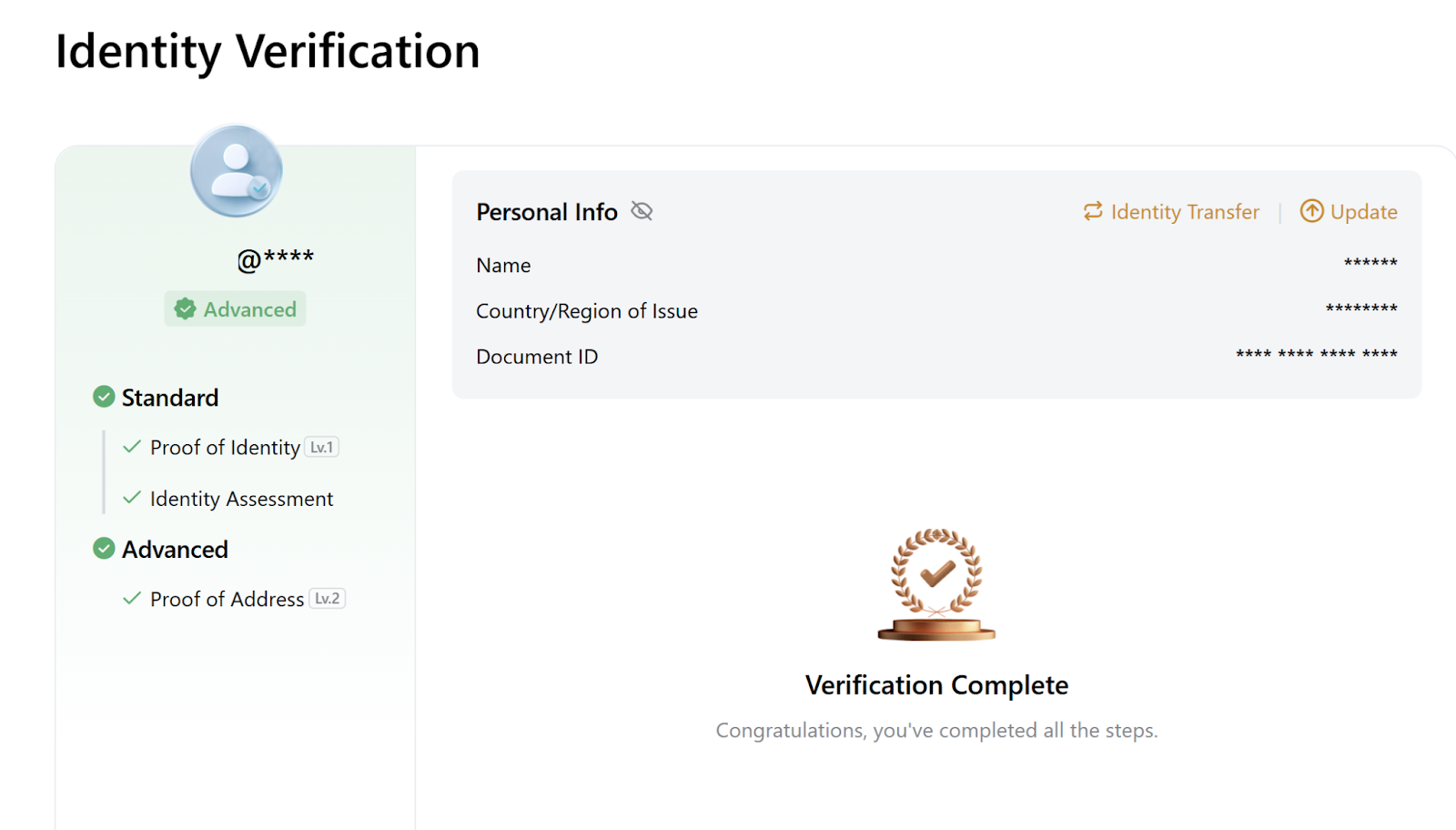Collapse the Advanced verification section
The height and width of the screenshot is (830, 1456).
point(174,549)
